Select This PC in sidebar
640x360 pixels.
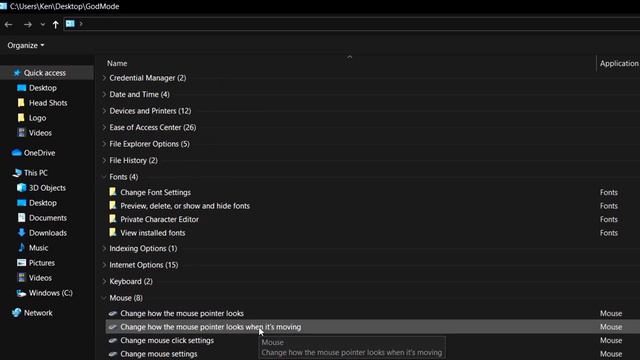tap(36, 173)
